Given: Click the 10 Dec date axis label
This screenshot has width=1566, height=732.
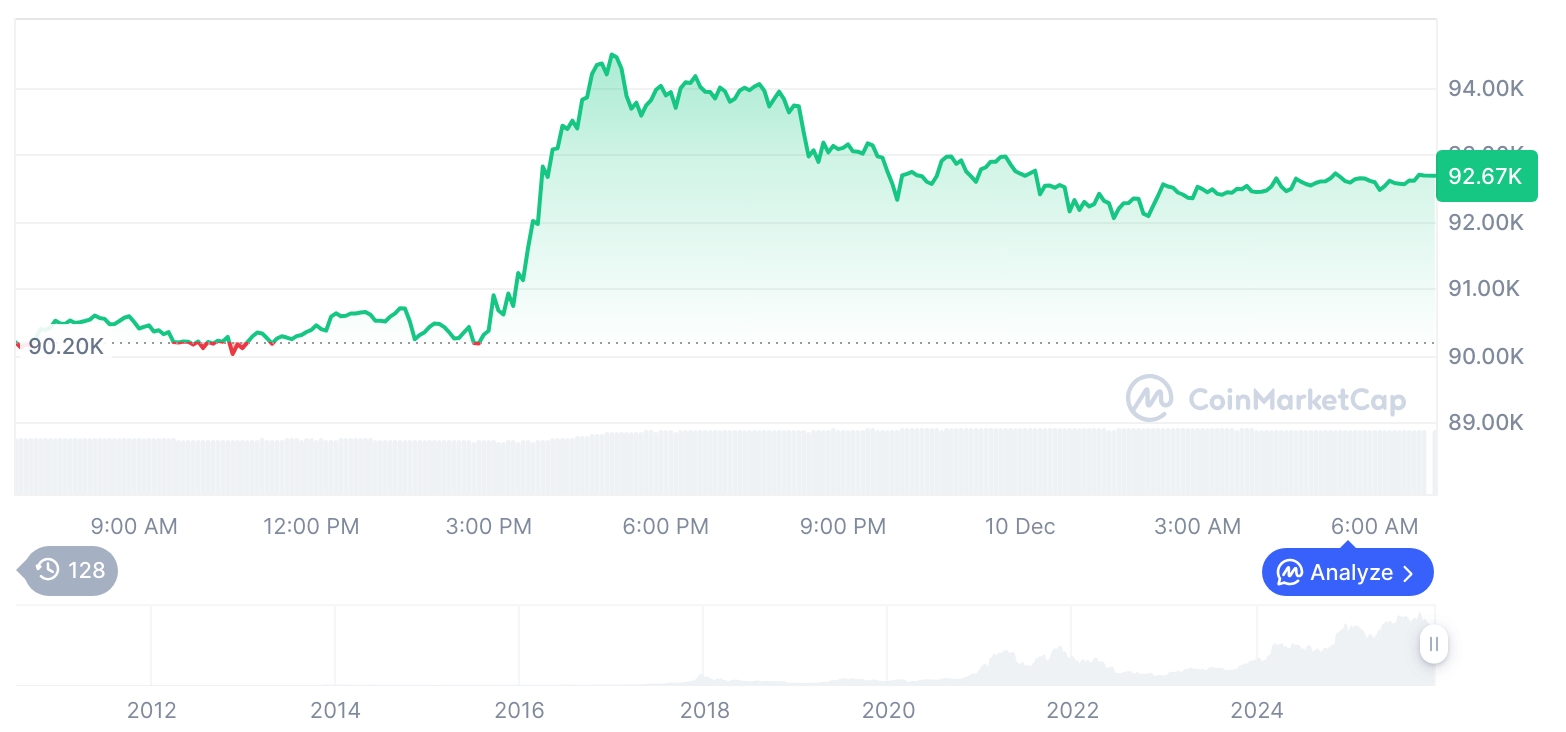Looking at the screenshot, I should click(1019, 526).
